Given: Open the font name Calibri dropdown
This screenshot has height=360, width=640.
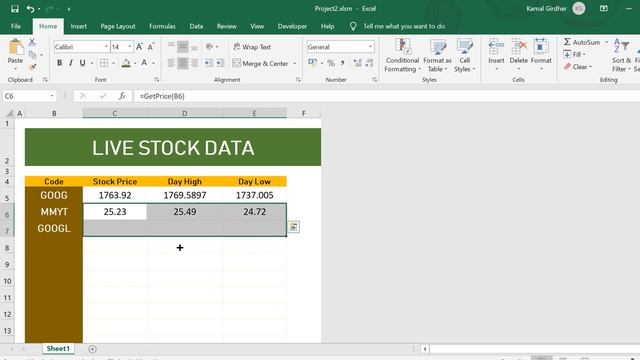Looking at the screenshot, I should pyautogui.click(x=106, y=47).
